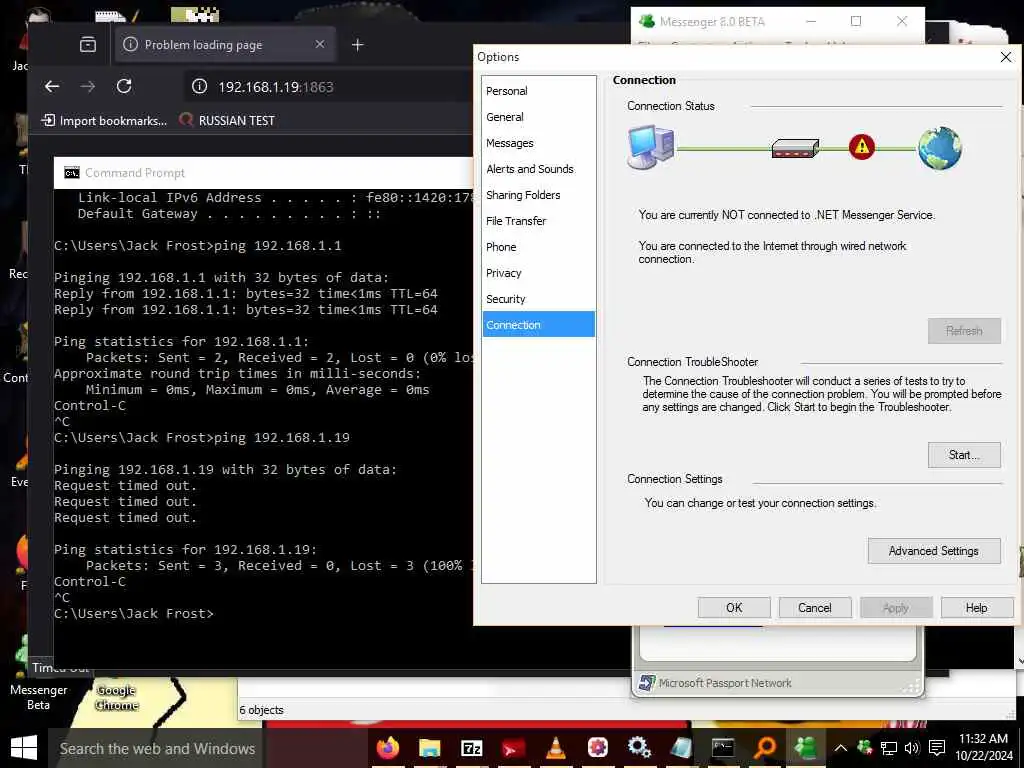Click the Messenger tray status icon

(x=865, y=748)
